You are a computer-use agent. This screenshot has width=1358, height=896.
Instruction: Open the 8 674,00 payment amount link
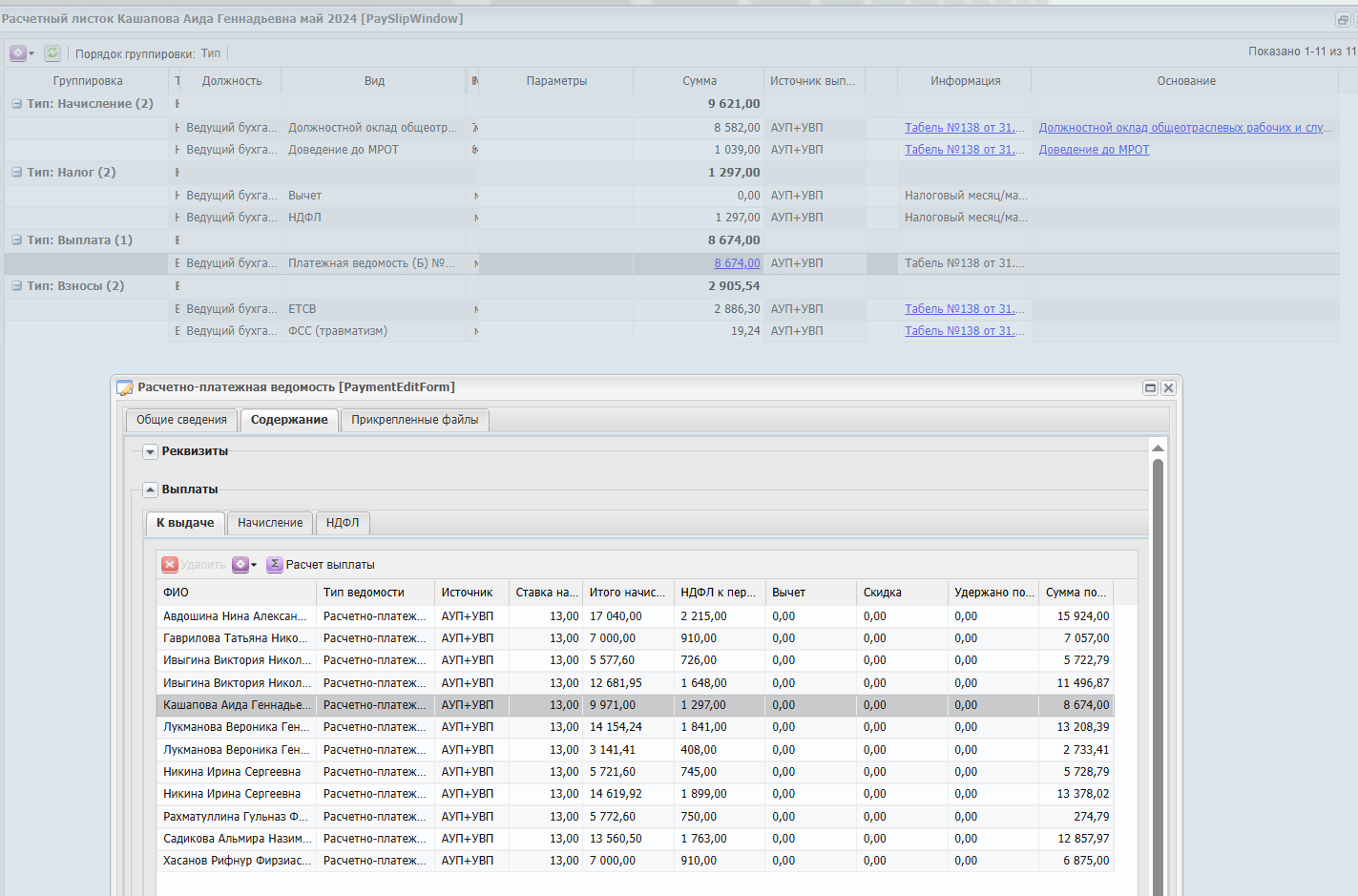[x=737, y=263]
